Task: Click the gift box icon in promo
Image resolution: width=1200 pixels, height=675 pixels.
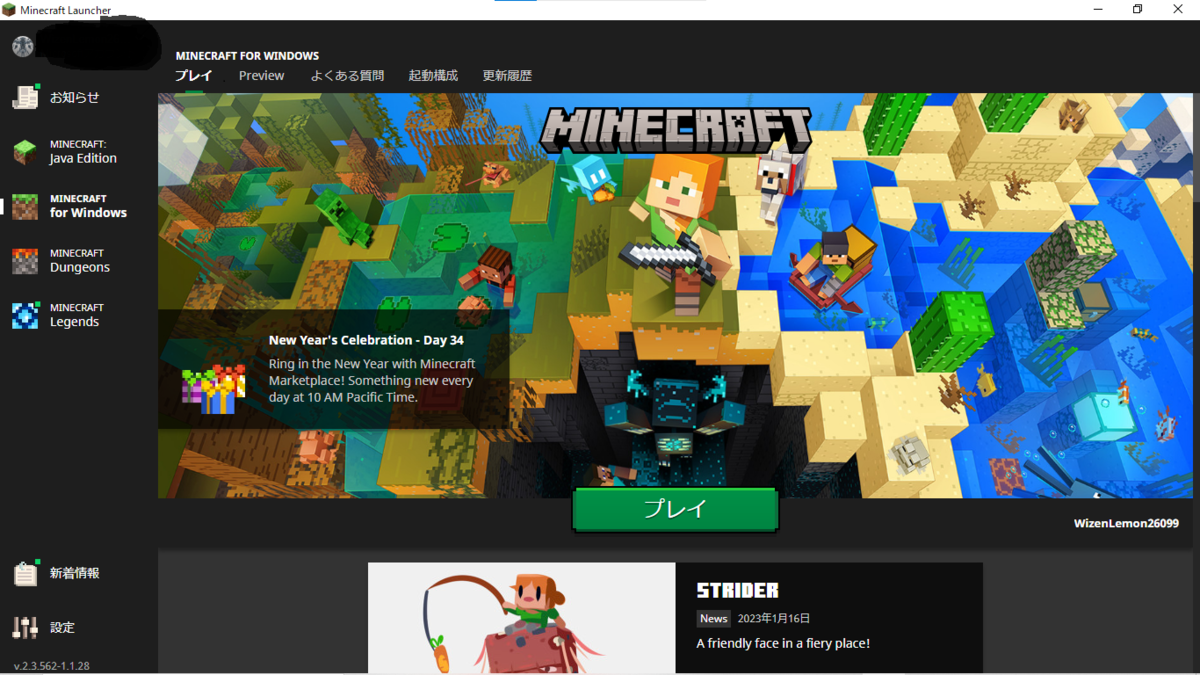Action: [213, 389]
